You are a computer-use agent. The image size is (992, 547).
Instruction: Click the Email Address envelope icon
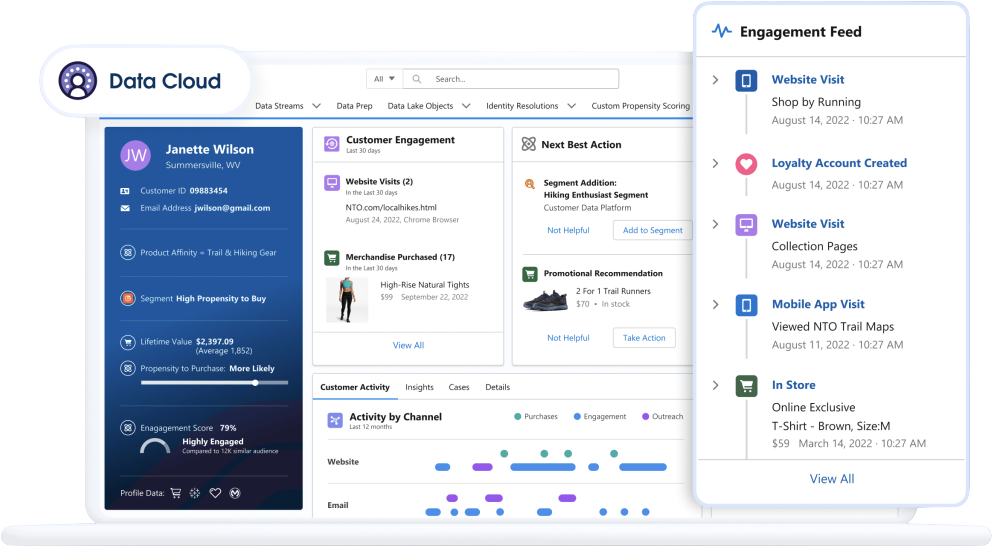click(x=125, y=208)
